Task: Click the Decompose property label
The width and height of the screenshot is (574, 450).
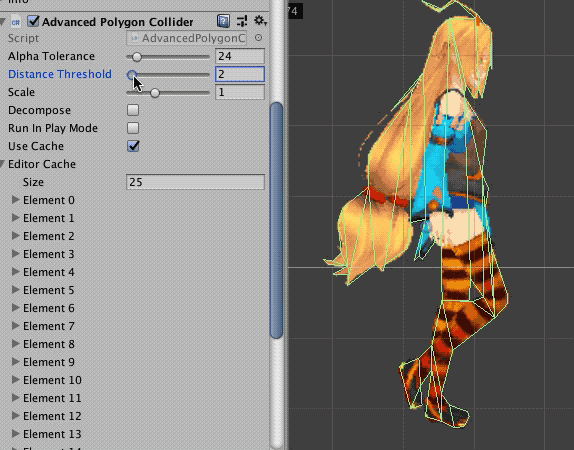Action: (x=39, y=110)
